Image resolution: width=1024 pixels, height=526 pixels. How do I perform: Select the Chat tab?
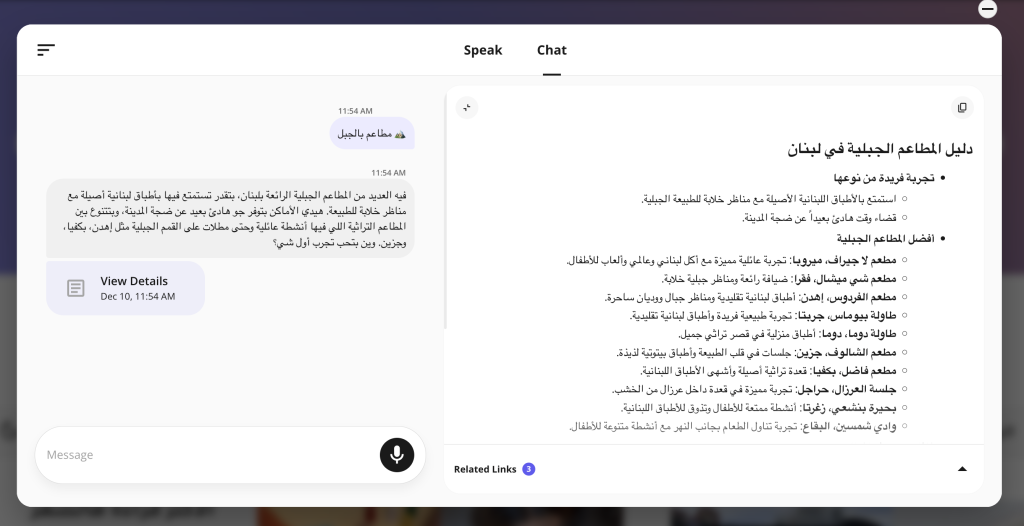coord(552,50)
